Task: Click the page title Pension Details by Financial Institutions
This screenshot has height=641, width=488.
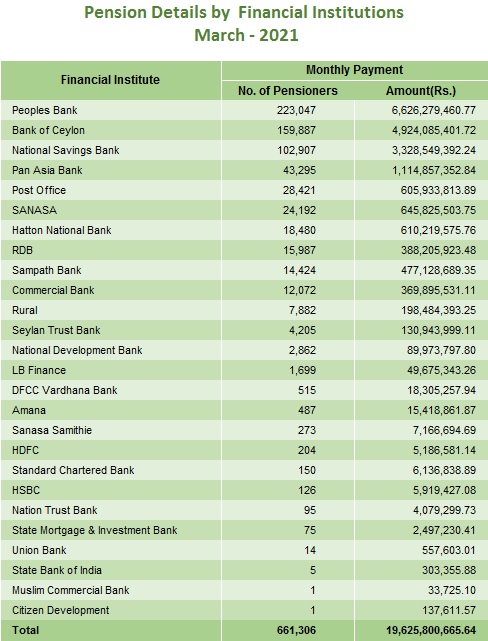Action: [x=244, y=13]
